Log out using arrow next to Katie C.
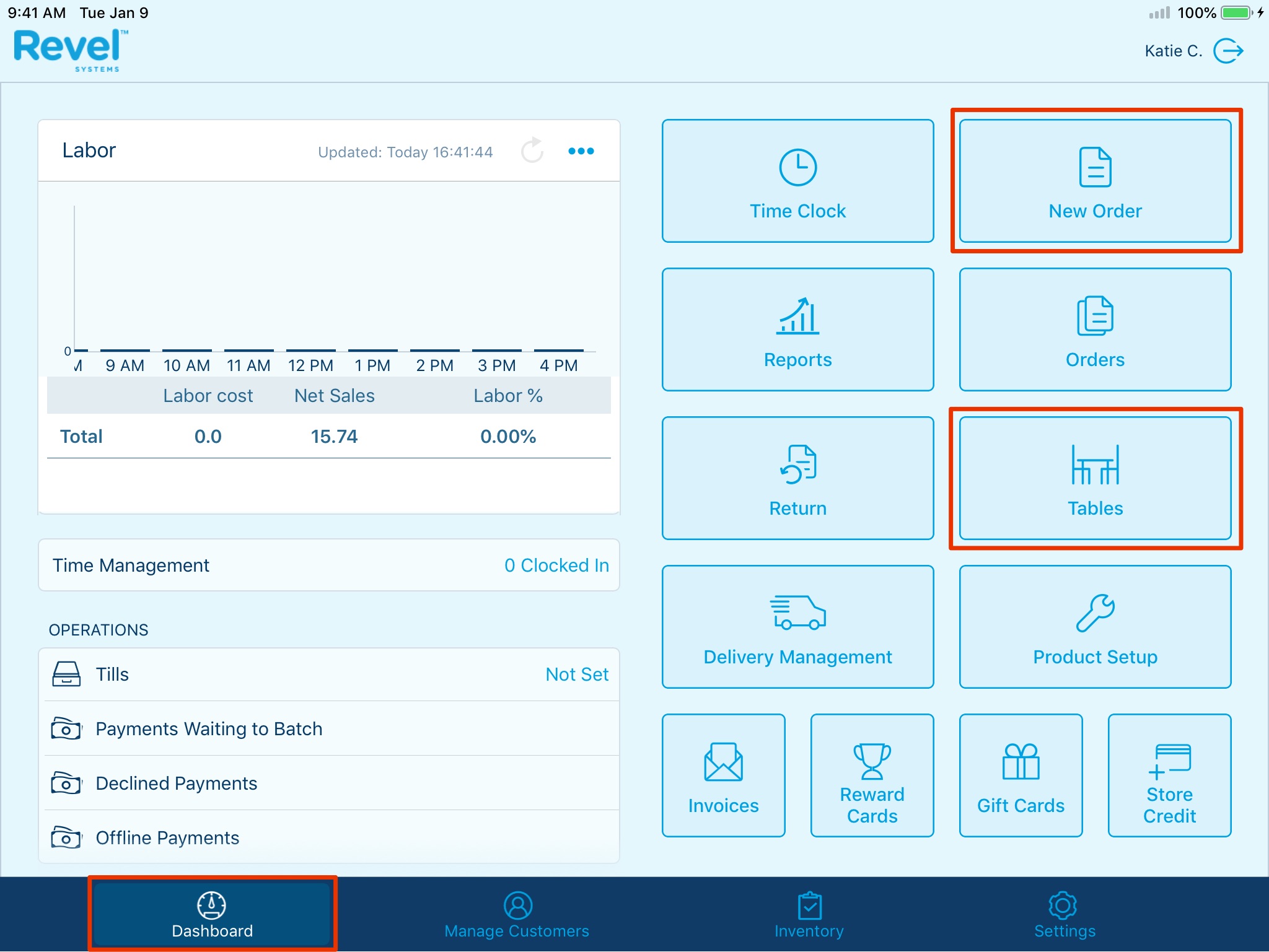Screen dimensions: 1269x952 point(1229,51)
